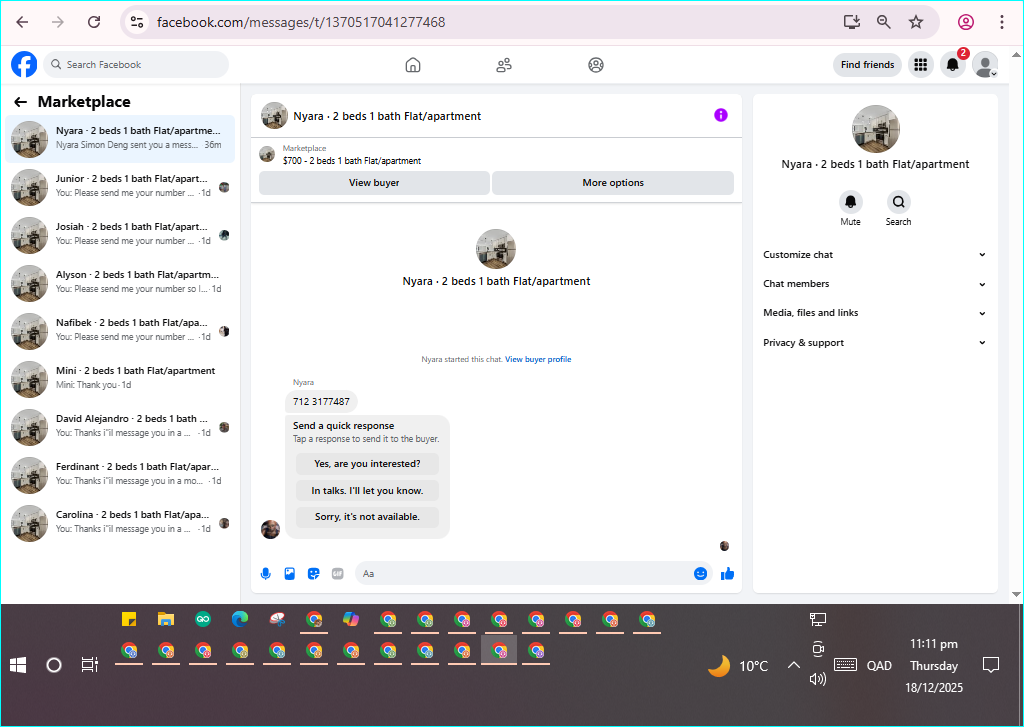Image resolution: width=1024 pixels, height=727 pixels.
Task: Attach a photo with the image icon
Action: [x=290, y=574]
